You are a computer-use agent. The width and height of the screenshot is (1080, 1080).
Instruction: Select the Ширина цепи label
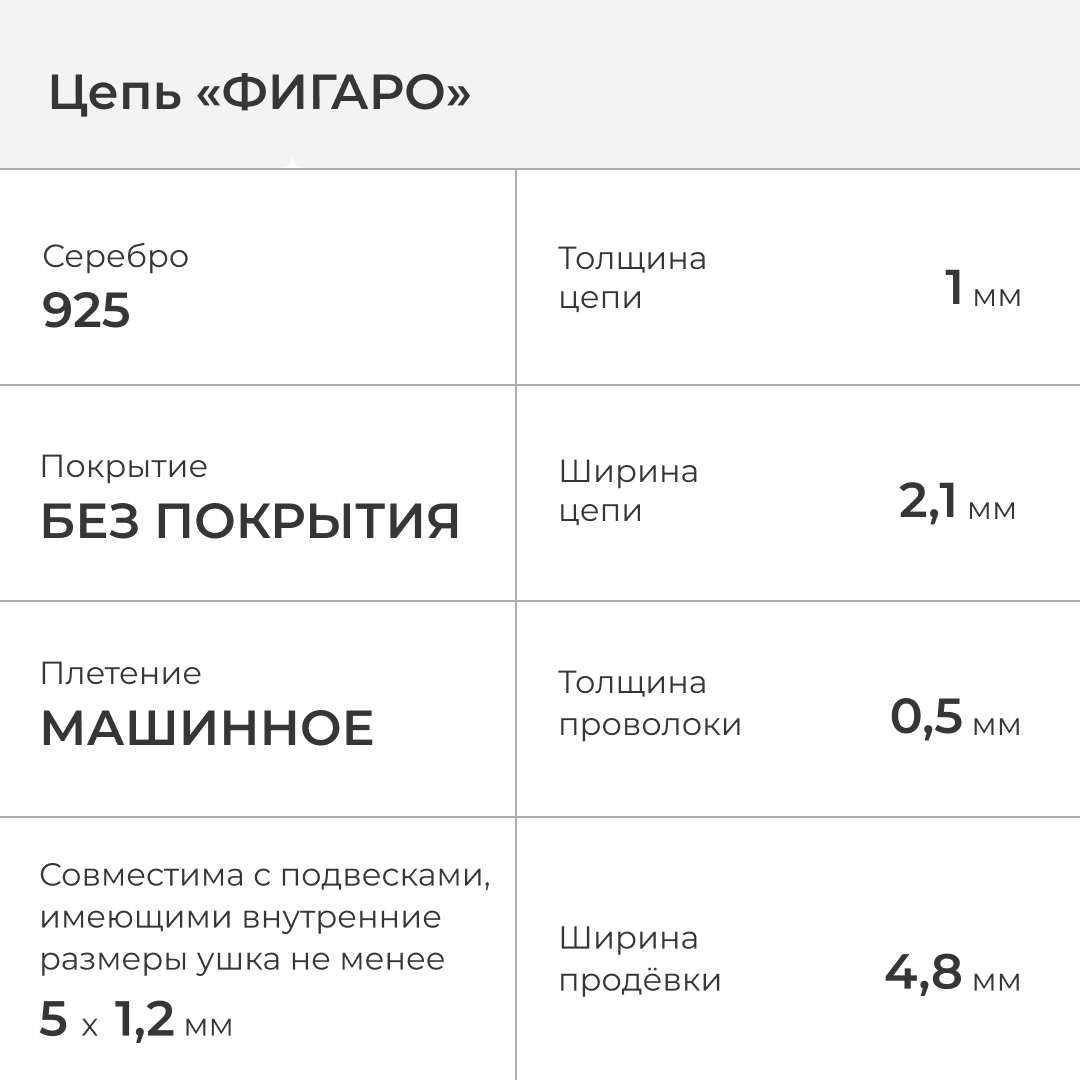[x=628, y=491]
